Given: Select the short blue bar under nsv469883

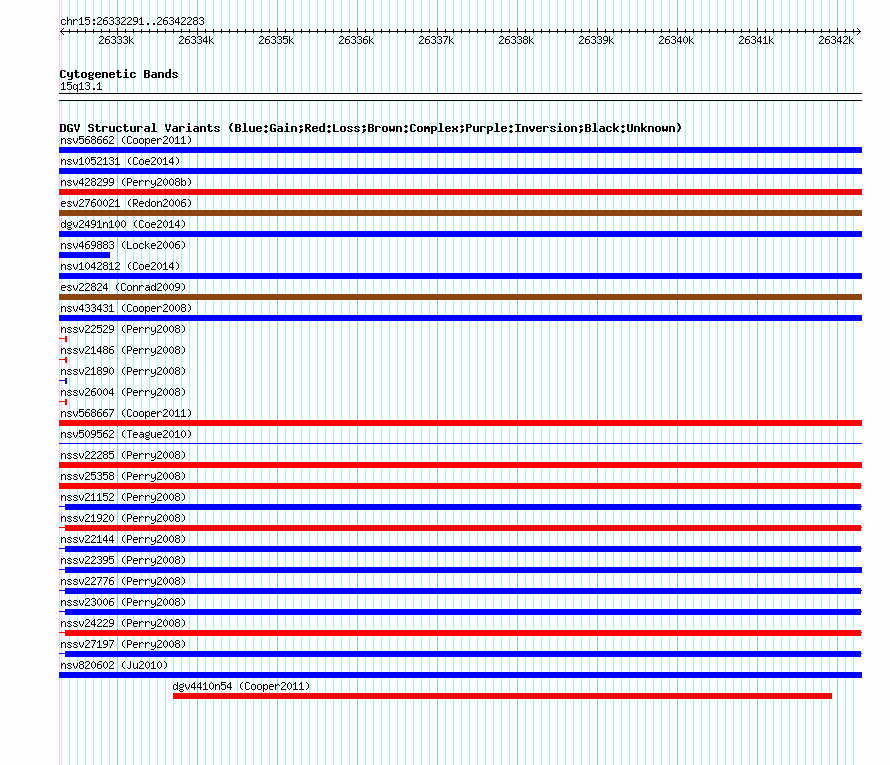Looking at the screenshot, I should click(85, 255).
